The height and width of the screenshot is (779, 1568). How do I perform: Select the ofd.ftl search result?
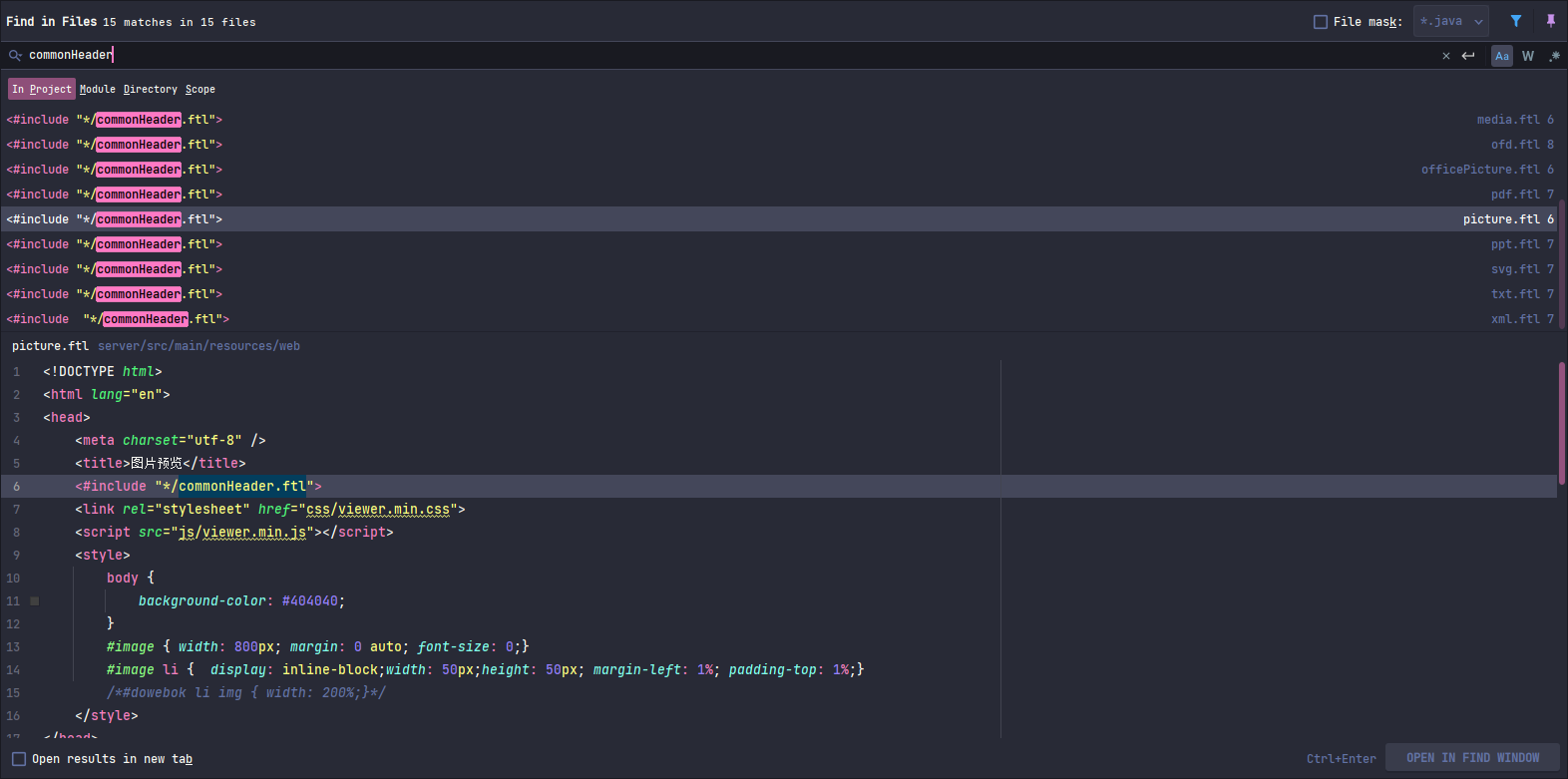click(x=780, y=145)
